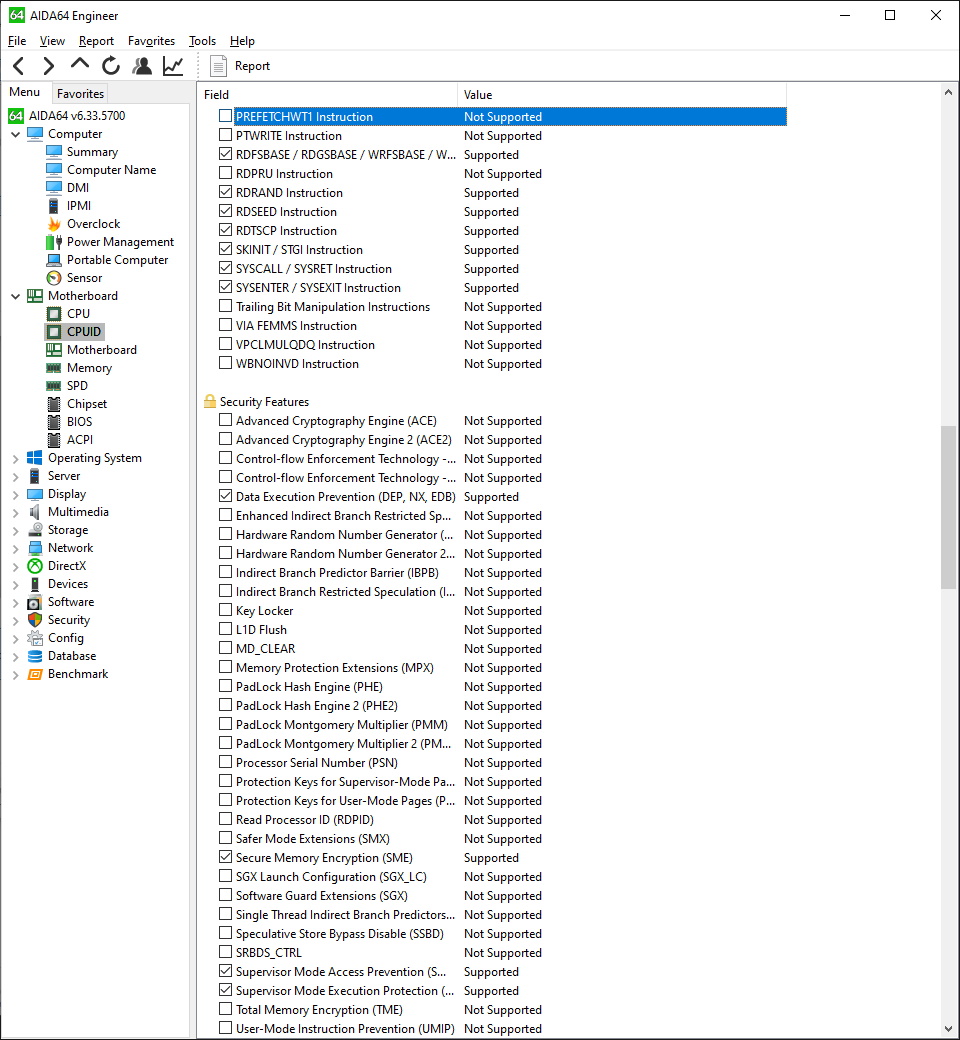The height and width of the screenshot is (1040, 960).
Task: Open the DMI tree item
Action: click(78, 188)
